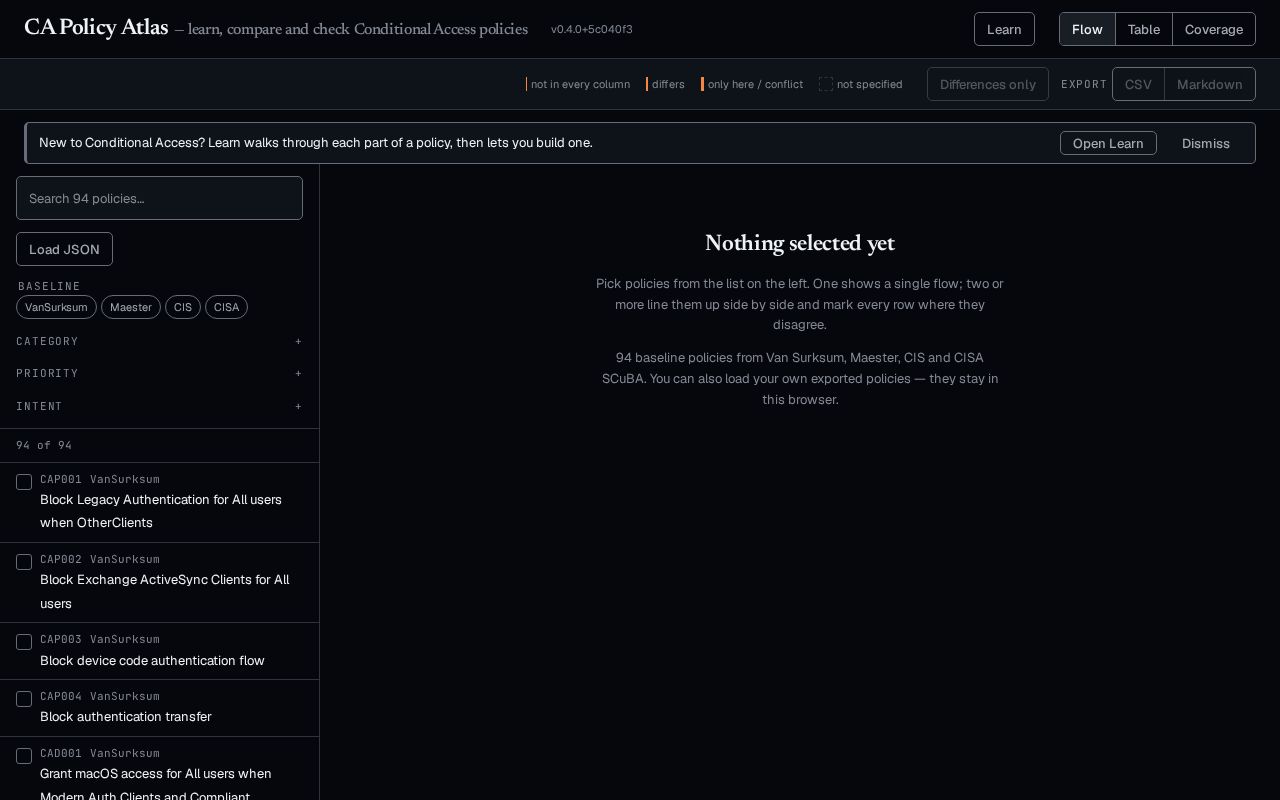1280x800 pixels.
Task: Click the 'not specified' legend entry
Action: pyautogui.click(x=861, y=84)
